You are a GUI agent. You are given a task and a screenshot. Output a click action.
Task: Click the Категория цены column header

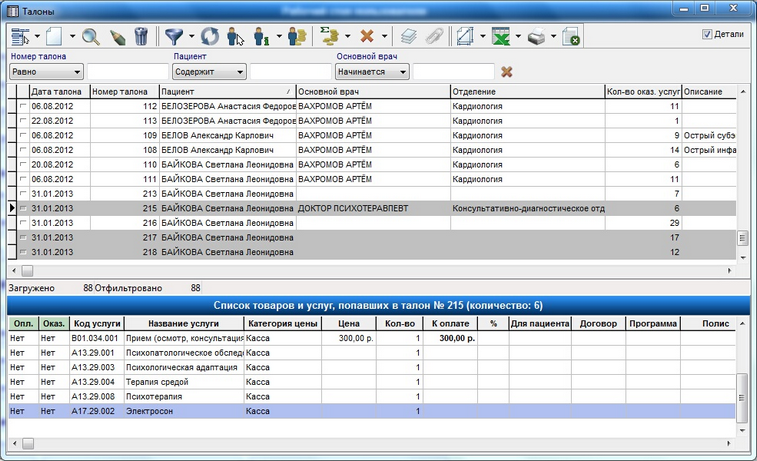tap(282, 323)
